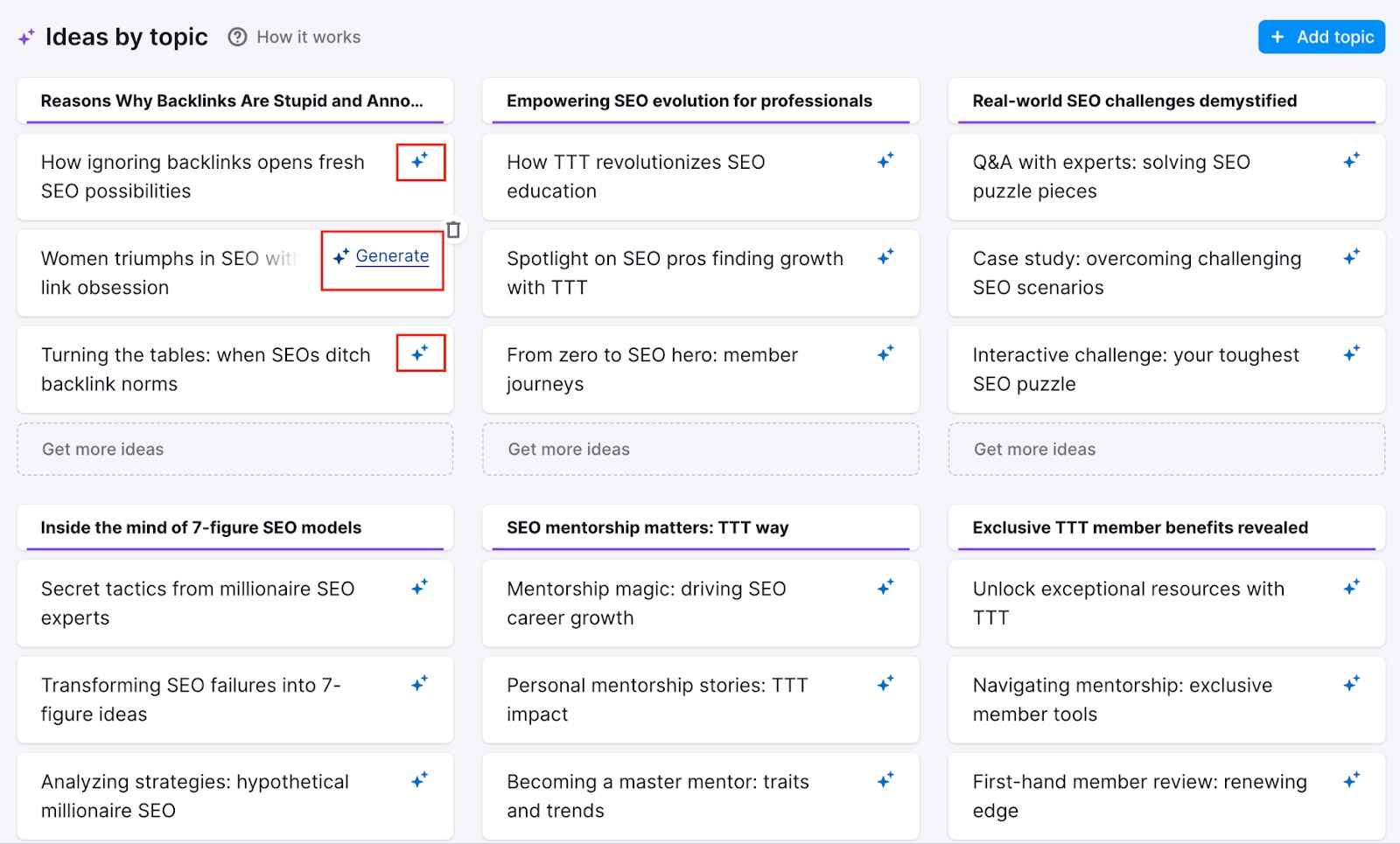The height and width of the screenshot is (844, 1400).
Task: Click the sparkle icon on 'Secret tactics from millionaire SEO experts'
Action: (x=421, y=585)
